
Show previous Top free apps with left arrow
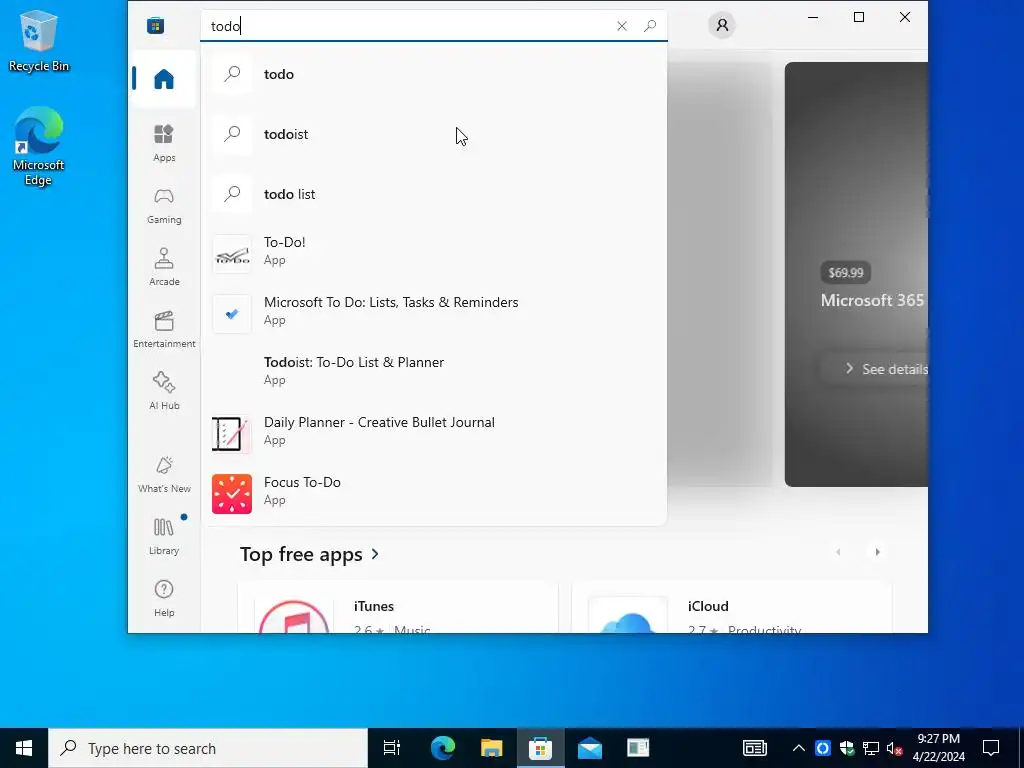[x=839, y=552]
